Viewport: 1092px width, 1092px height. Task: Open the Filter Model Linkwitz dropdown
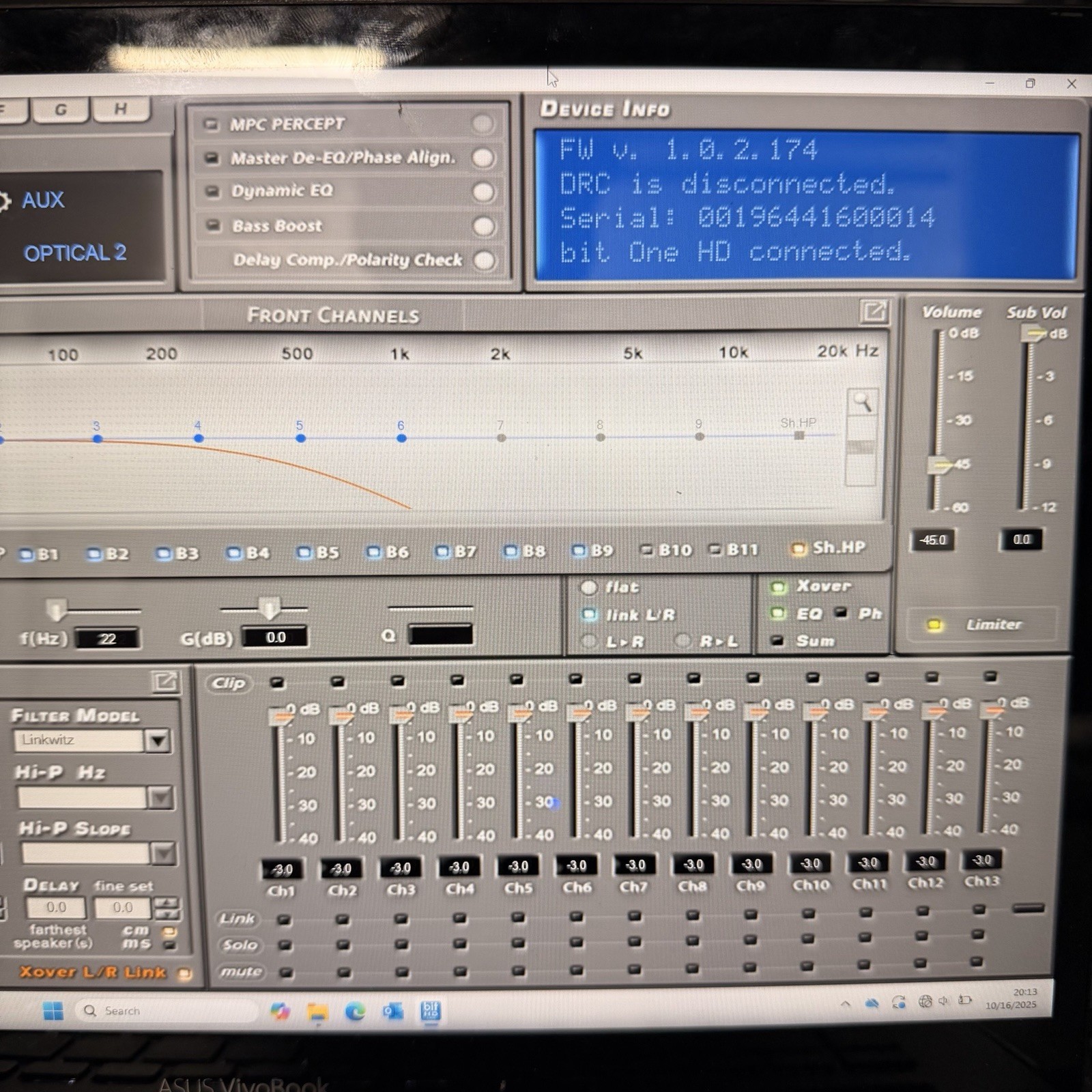point(158,741)
